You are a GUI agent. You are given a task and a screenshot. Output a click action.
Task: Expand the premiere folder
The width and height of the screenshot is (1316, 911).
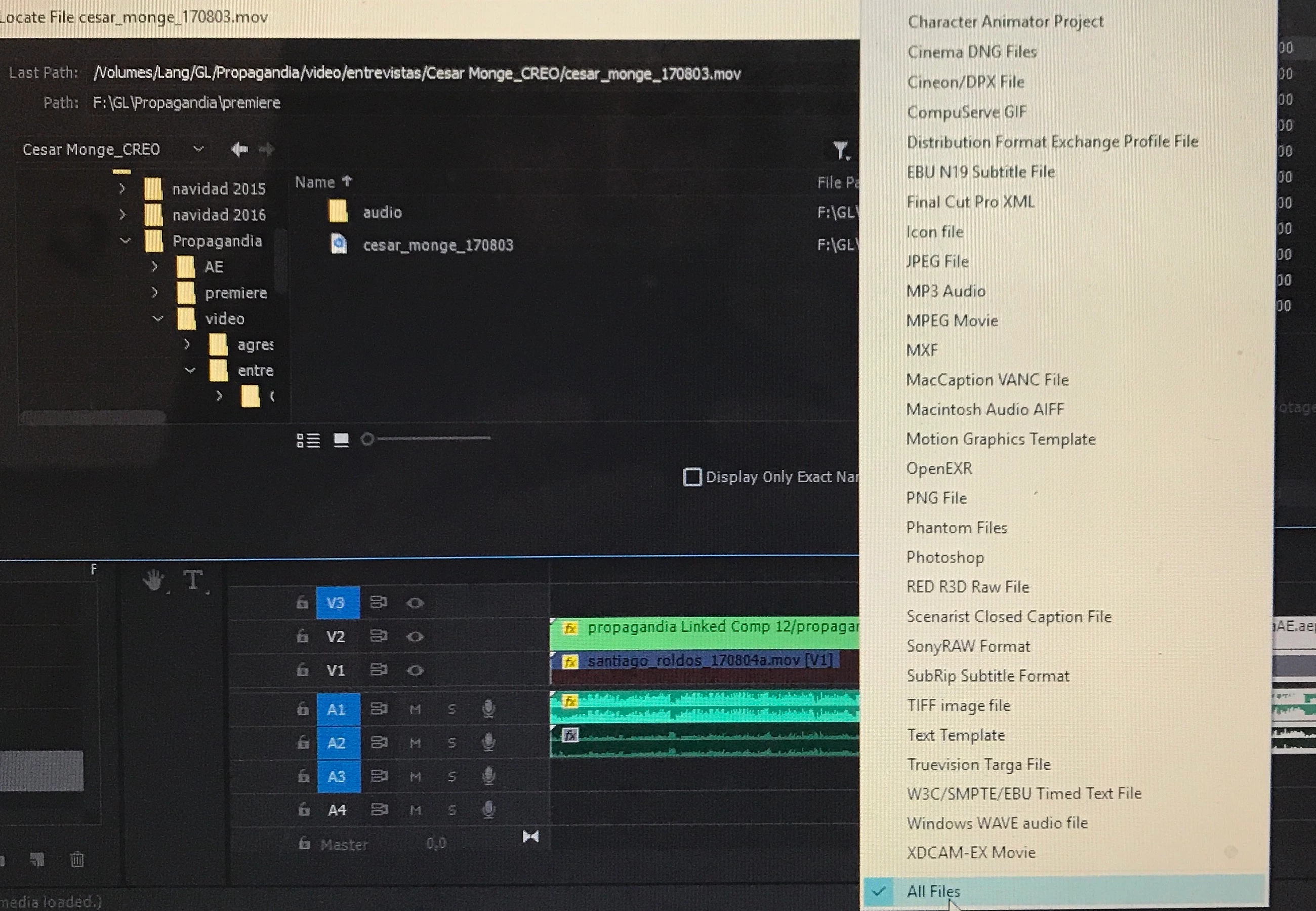coord(154,292)
